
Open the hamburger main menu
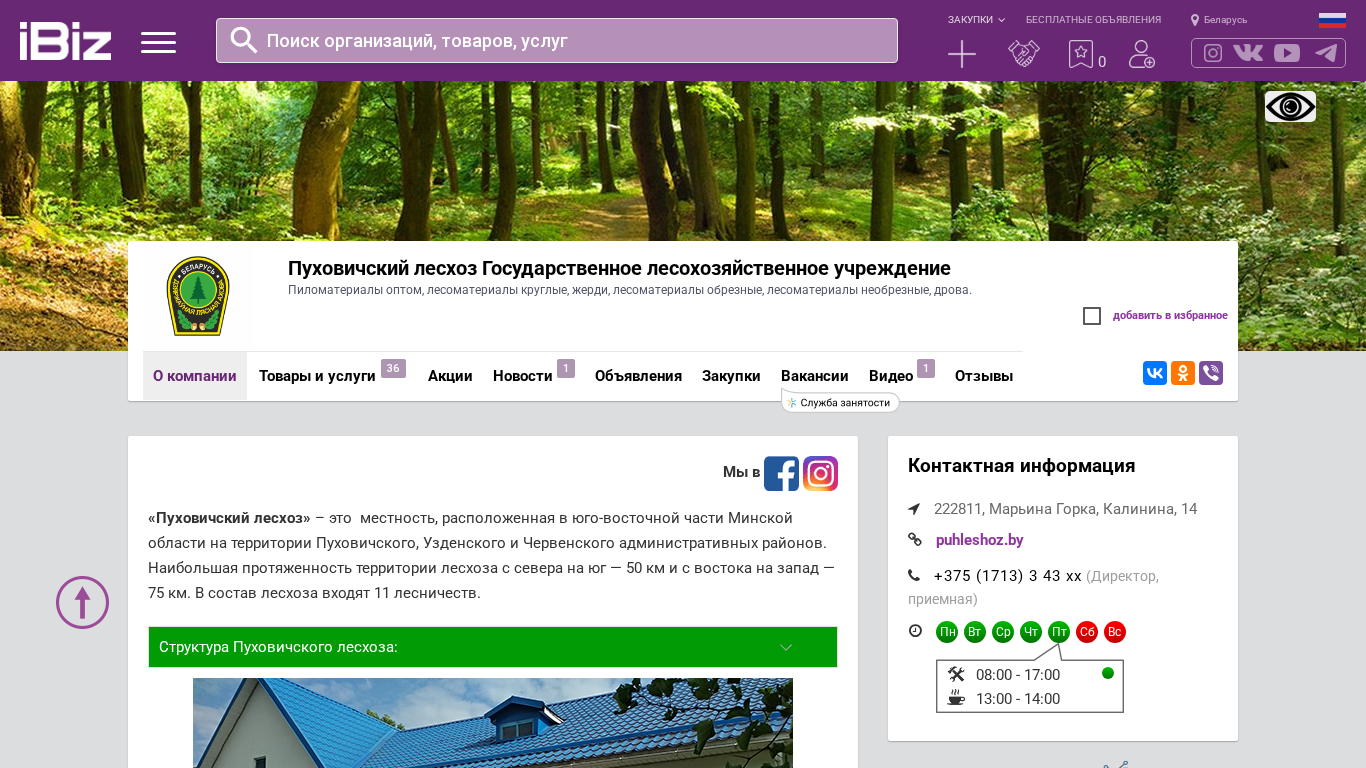coord(158,42)
